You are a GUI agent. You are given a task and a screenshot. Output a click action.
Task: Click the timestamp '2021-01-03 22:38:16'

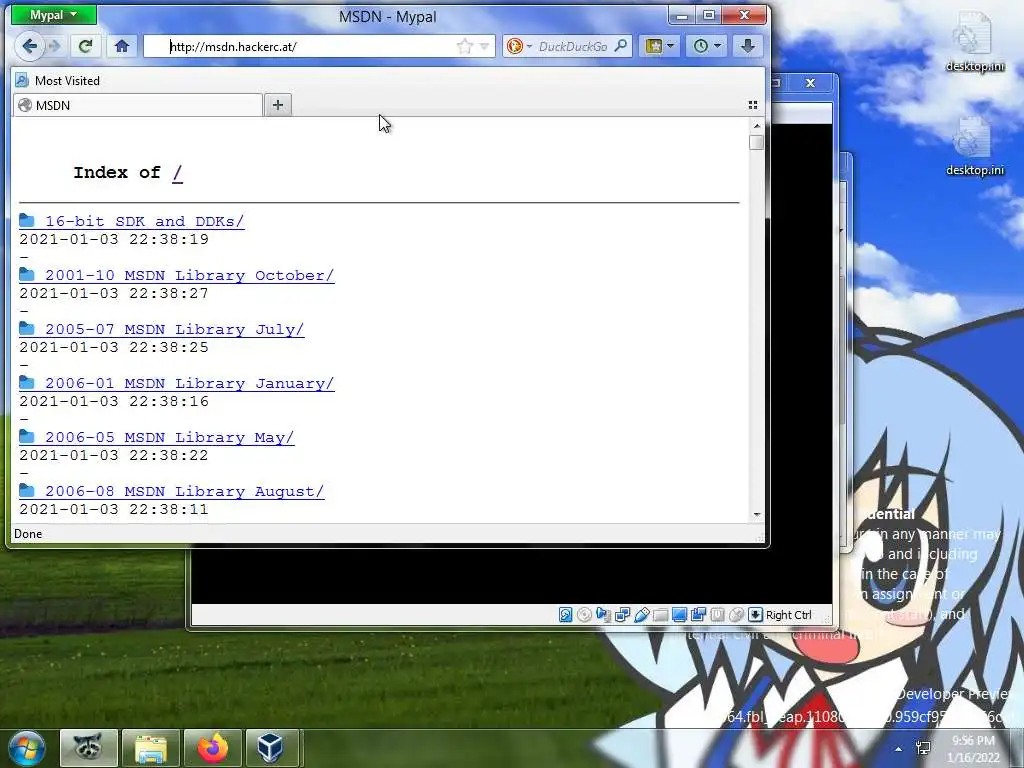114,402
